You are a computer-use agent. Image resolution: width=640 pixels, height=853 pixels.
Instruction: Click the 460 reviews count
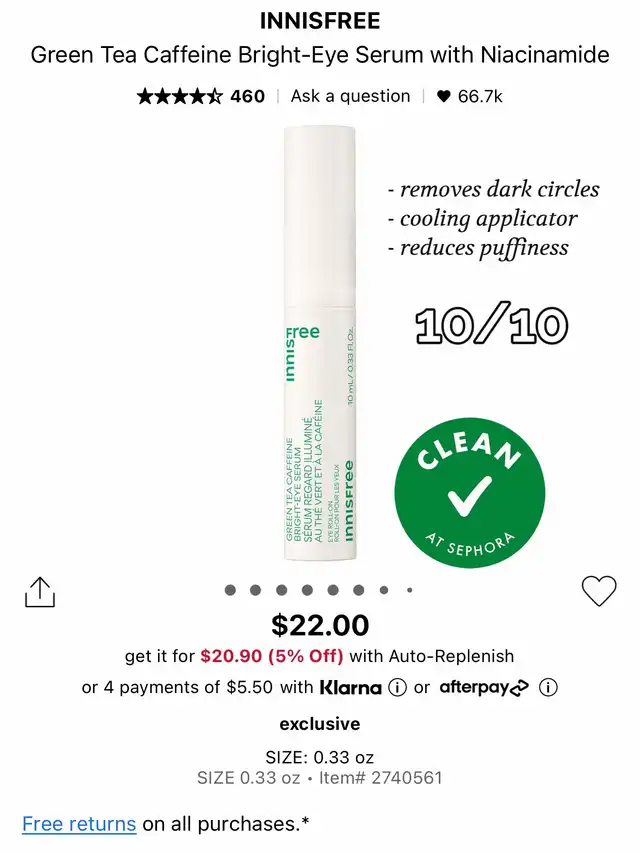(x=248, y=97)
